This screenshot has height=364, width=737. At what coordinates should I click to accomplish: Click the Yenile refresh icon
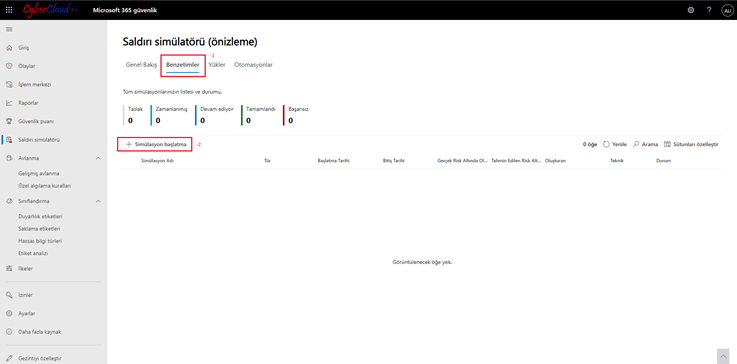[x=606, y=144]
